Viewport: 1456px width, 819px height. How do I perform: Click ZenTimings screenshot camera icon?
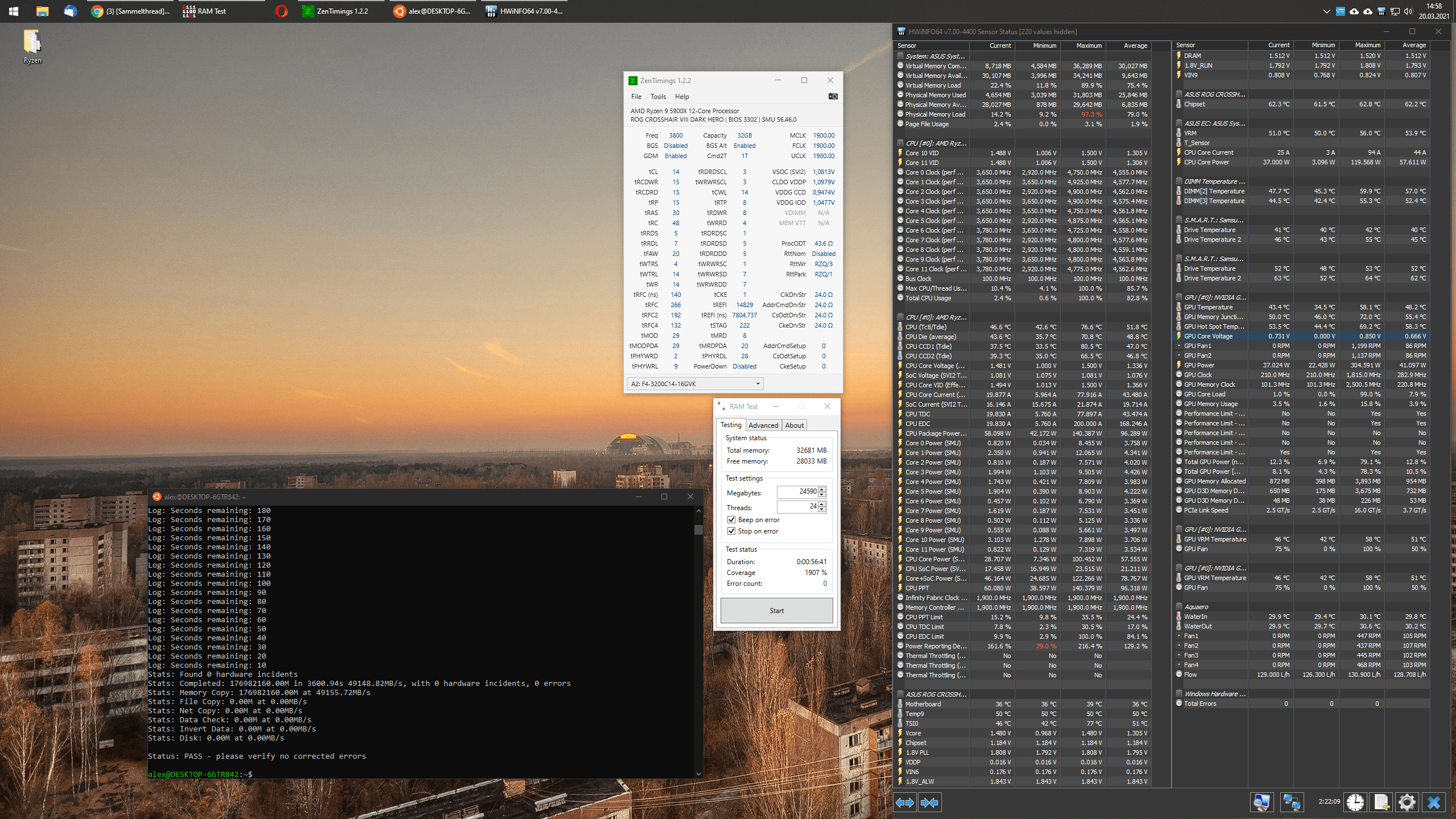coord(833,96)
